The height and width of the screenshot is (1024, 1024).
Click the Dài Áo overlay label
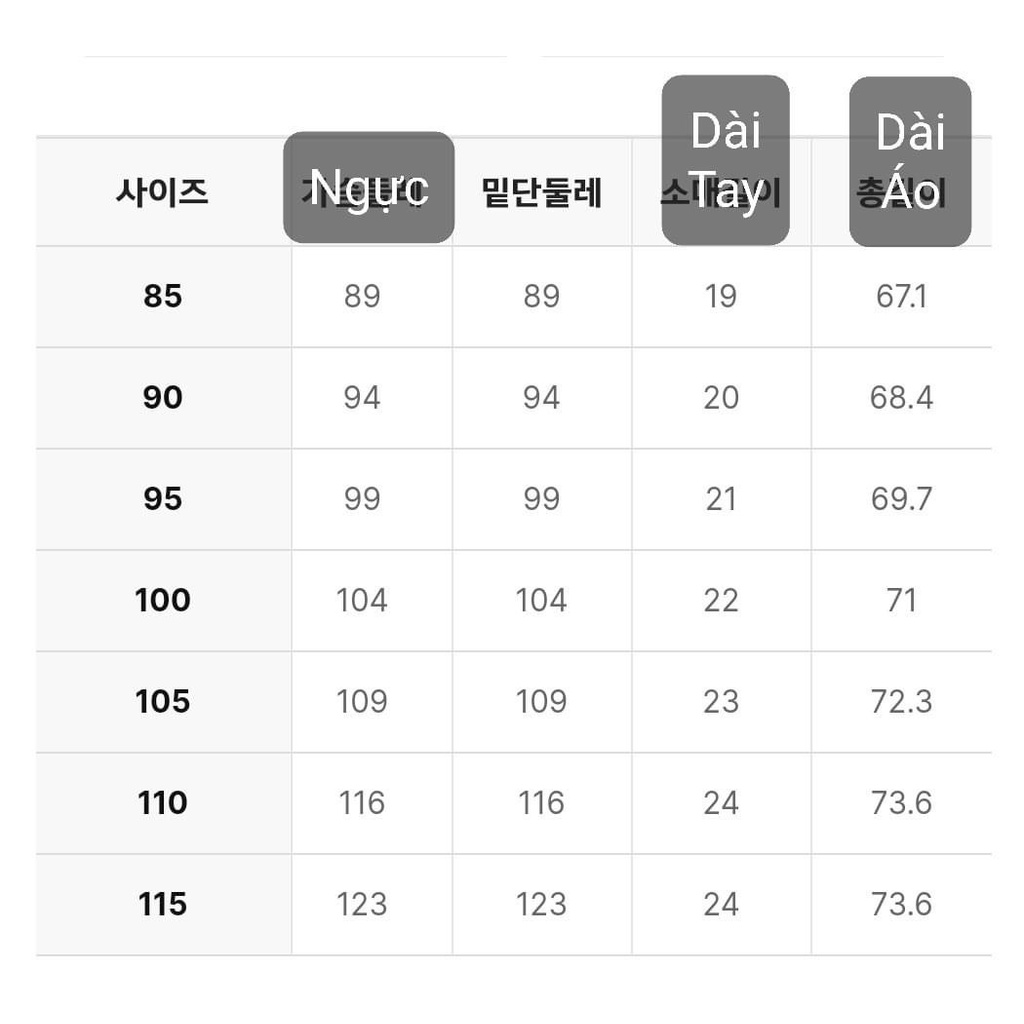(x=910, y=161)
